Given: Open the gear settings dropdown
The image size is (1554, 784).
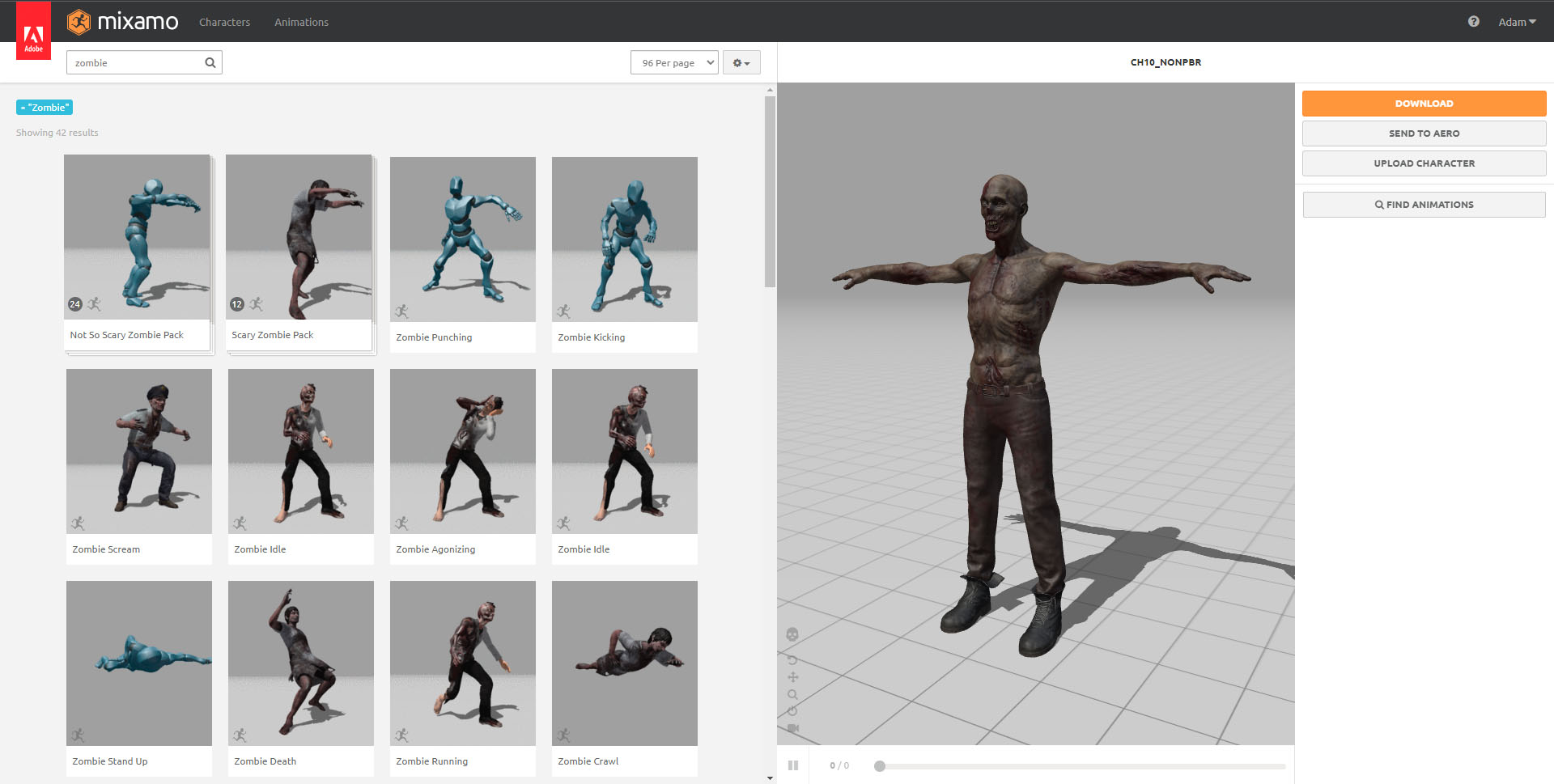Looking at the screenshot, I should point(741,62).
